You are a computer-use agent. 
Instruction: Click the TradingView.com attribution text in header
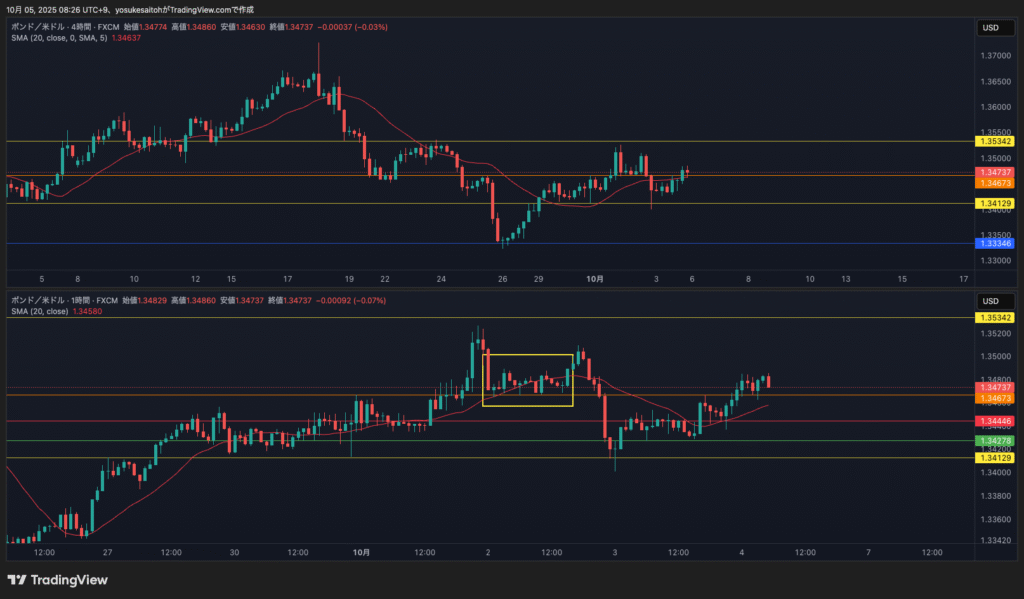tap(228, 9)
